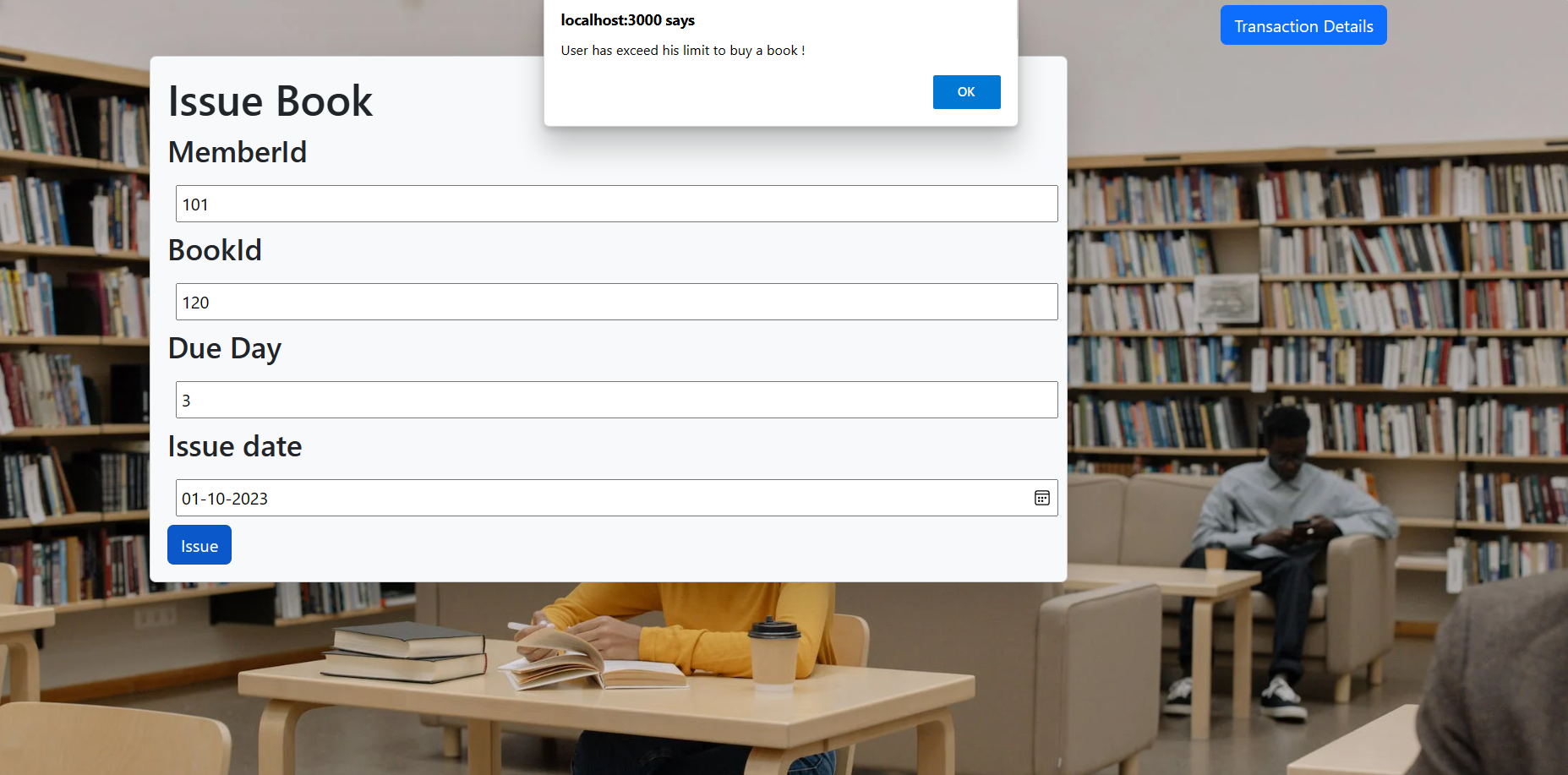Open the calendar to change issue date
The image size is (1568, 775).
(1043, 498)
